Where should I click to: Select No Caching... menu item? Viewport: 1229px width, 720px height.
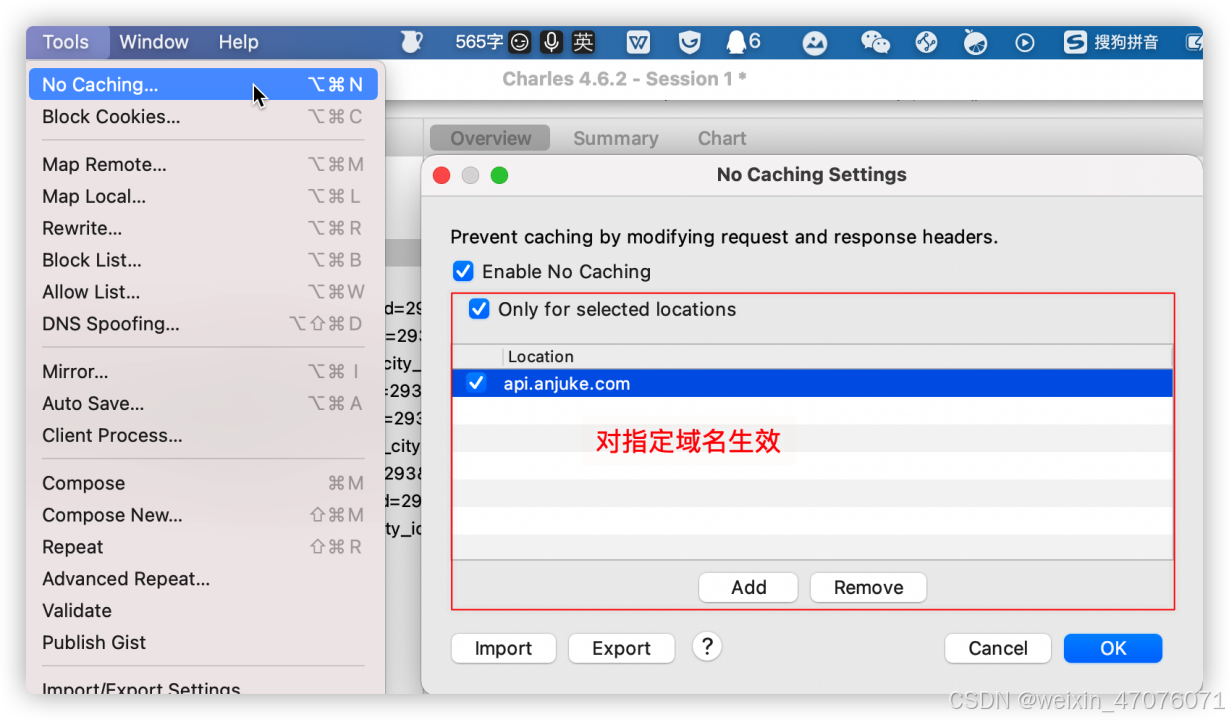pyautogui.click(x=203, y=85)
